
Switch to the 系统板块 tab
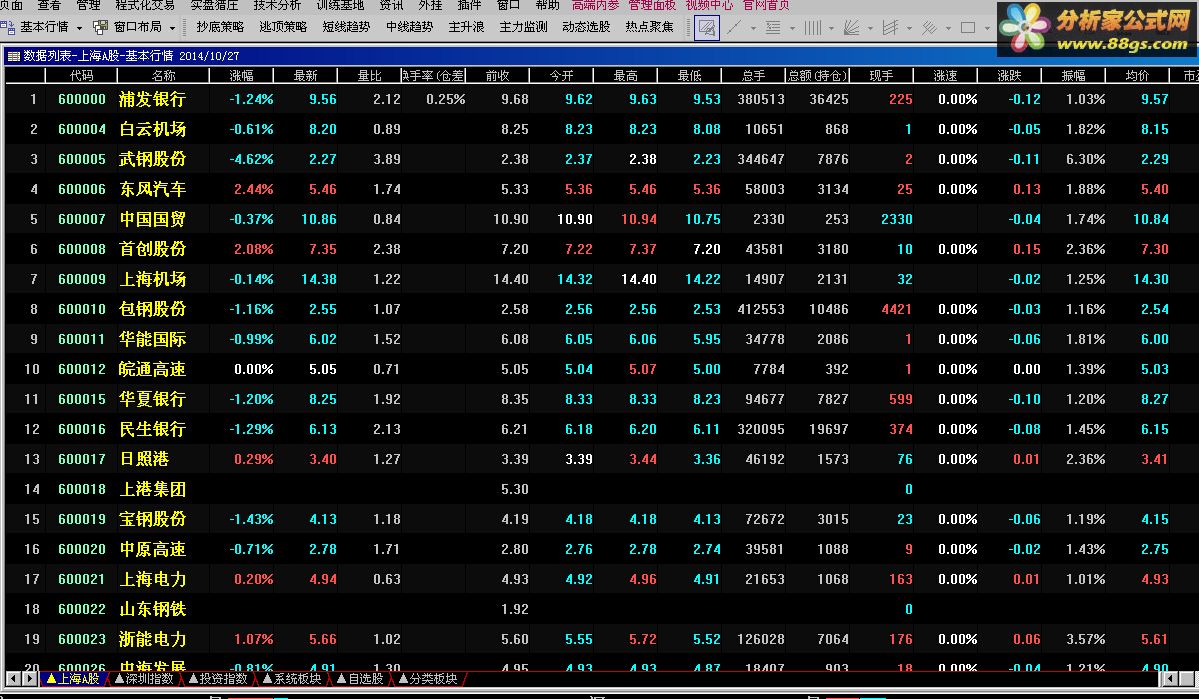(292, 679)
